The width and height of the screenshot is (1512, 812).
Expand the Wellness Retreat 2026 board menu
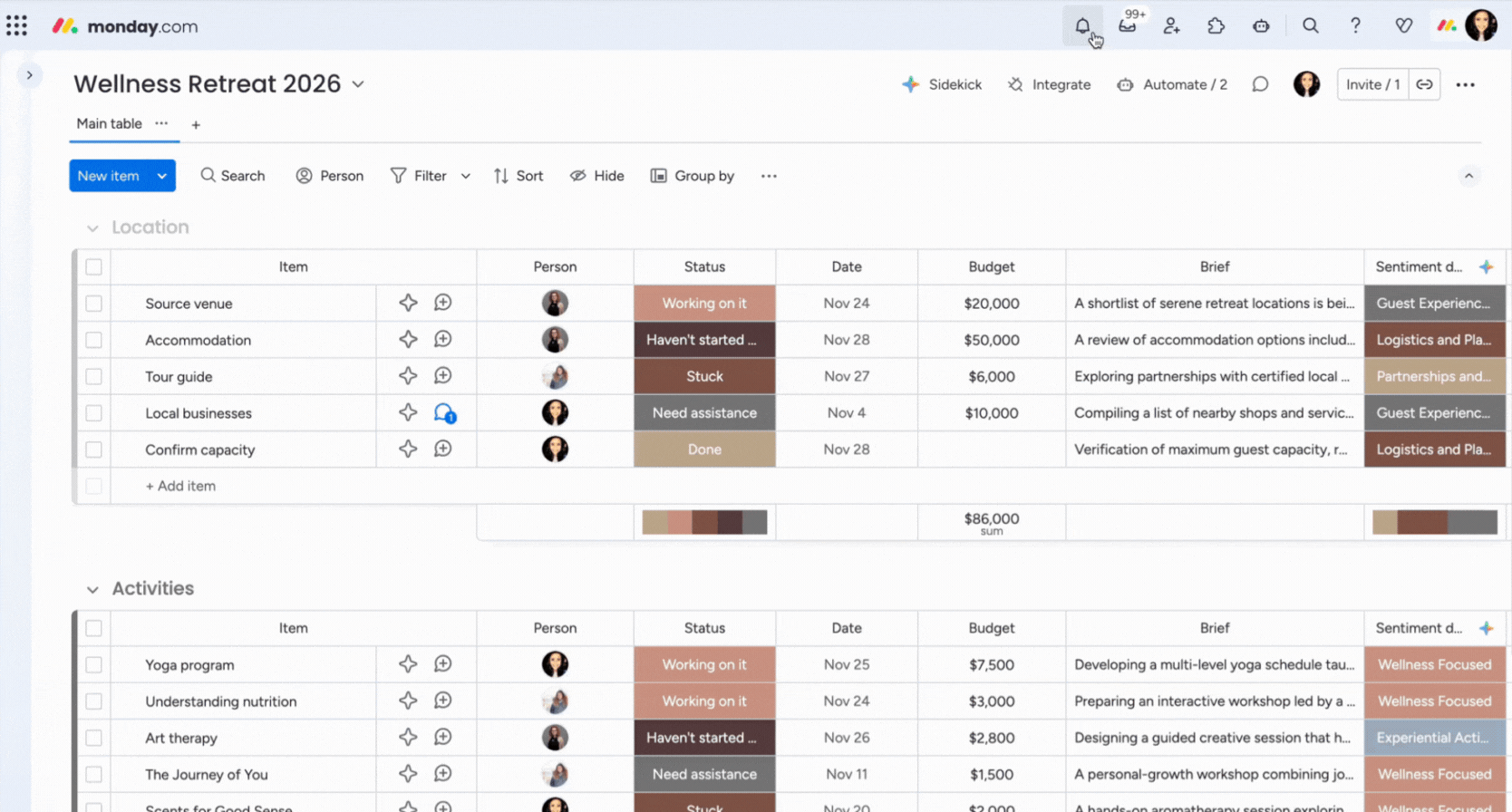[358, 84]
